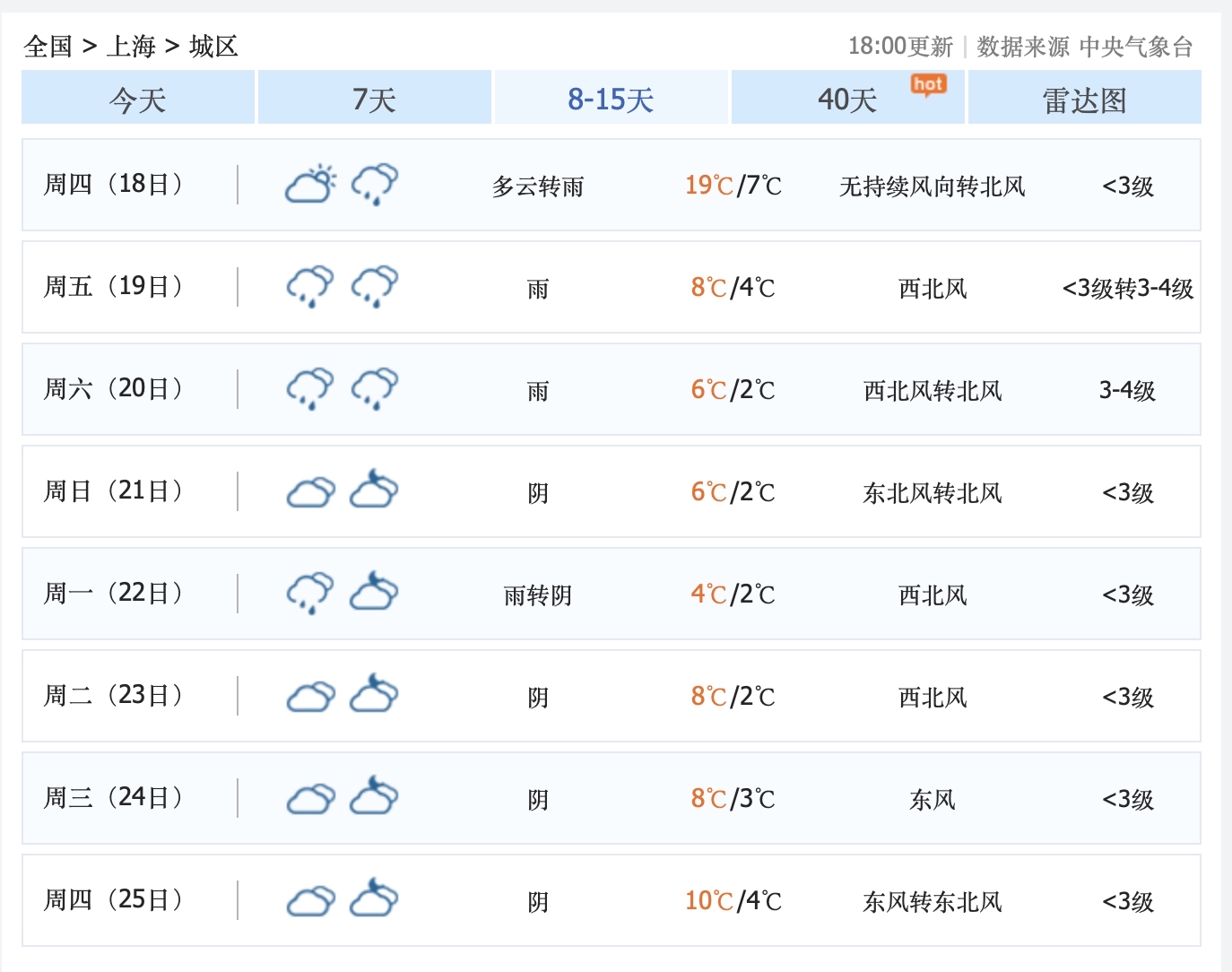The height and width of the screenshot is (972, 1232).
Task: Open the 雷达图 tab
Action: click(1085, 97)
